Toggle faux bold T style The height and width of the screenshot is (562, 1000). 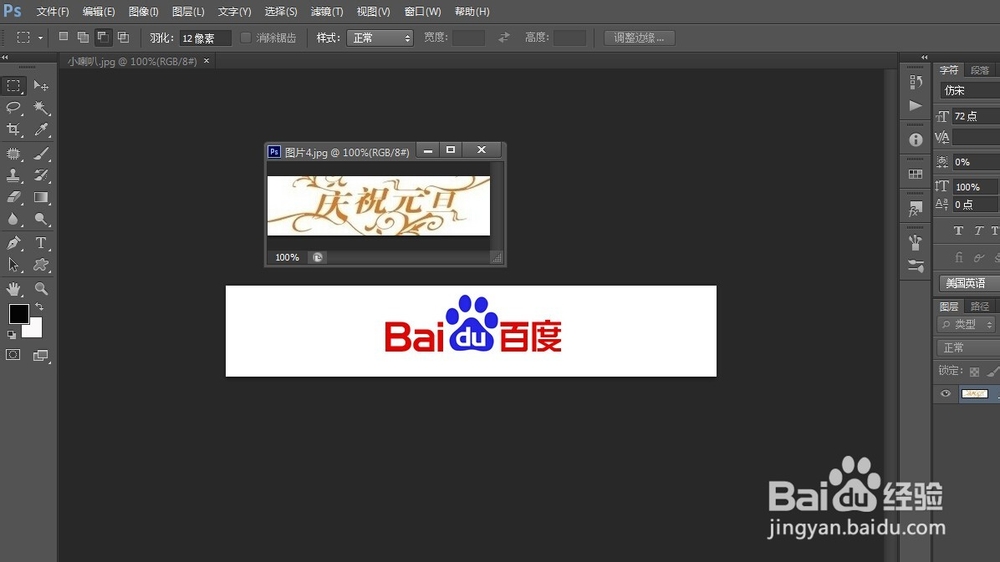(958, 231)
